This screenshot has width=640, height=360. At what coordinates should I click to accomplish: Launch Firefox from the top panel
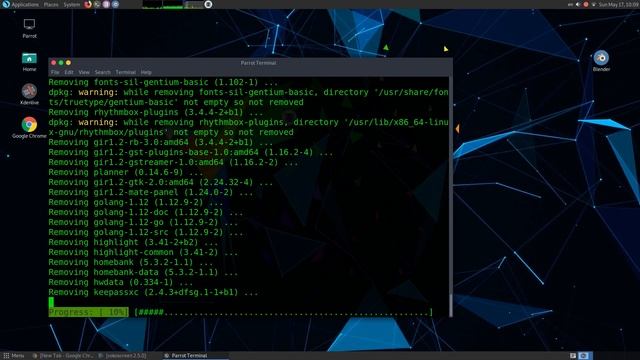88,4
